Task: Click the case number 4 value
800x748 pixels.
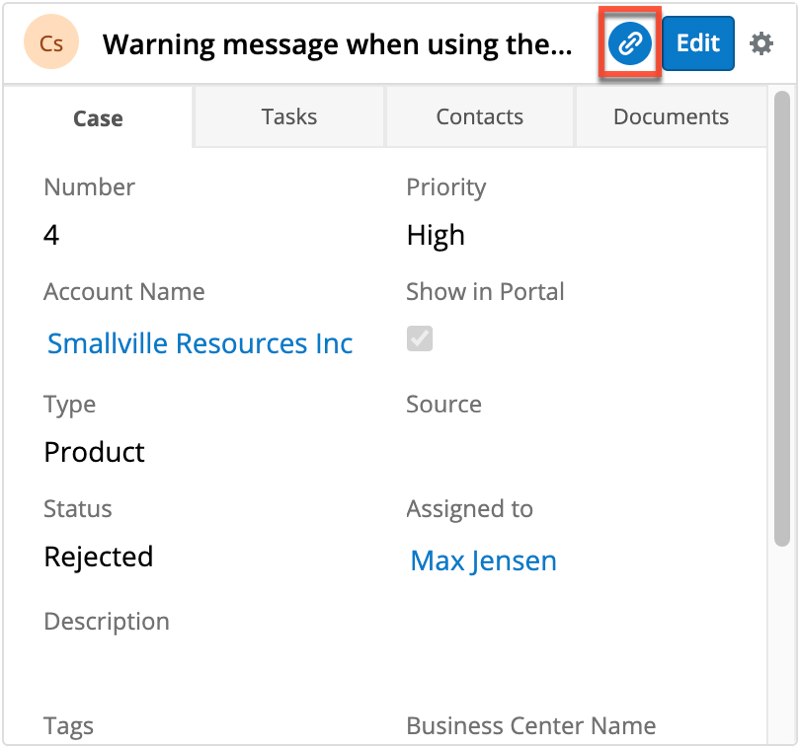Action: pos(52,235)
